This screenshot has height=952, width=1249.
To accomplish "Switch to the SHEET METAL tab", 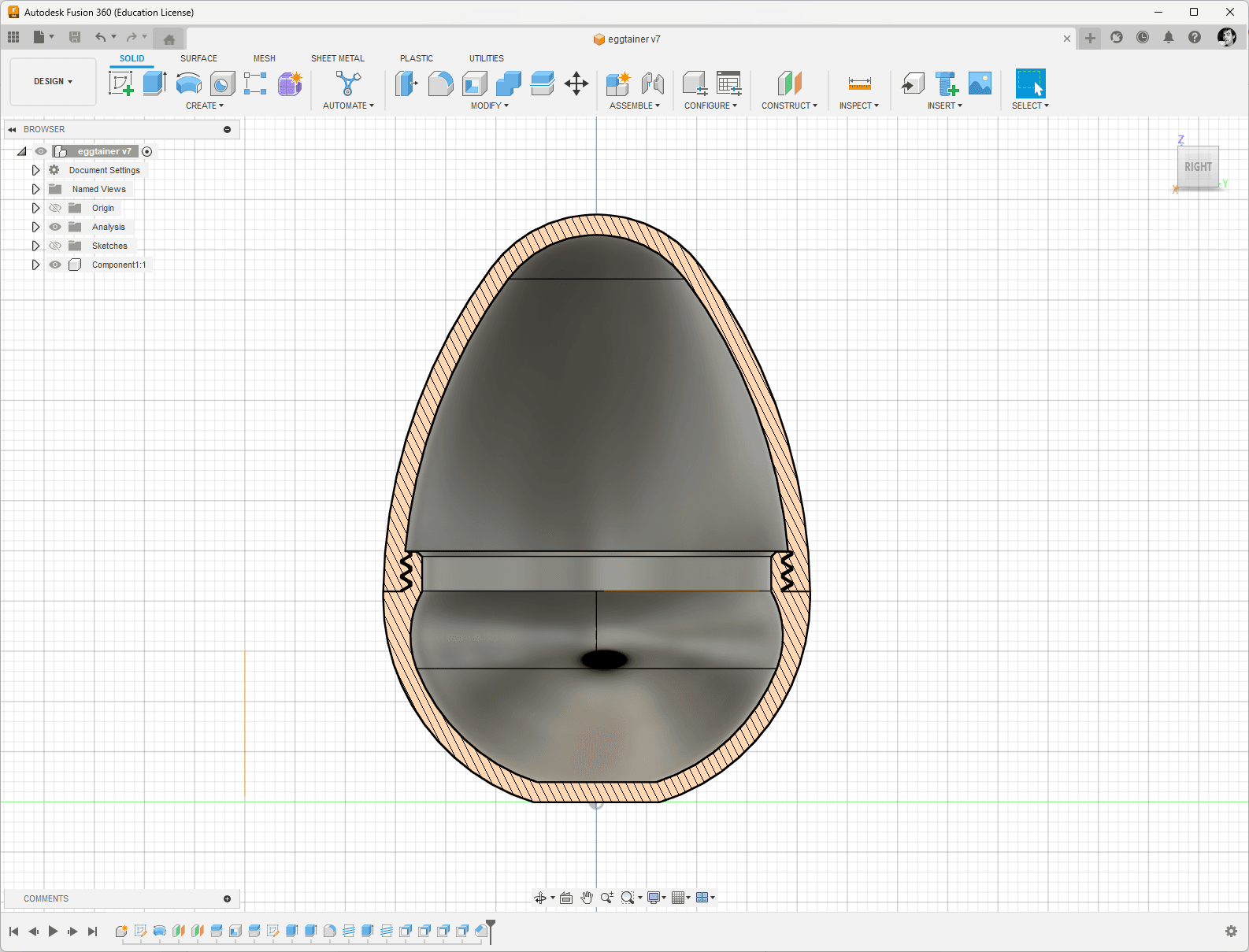I will 338,58.
